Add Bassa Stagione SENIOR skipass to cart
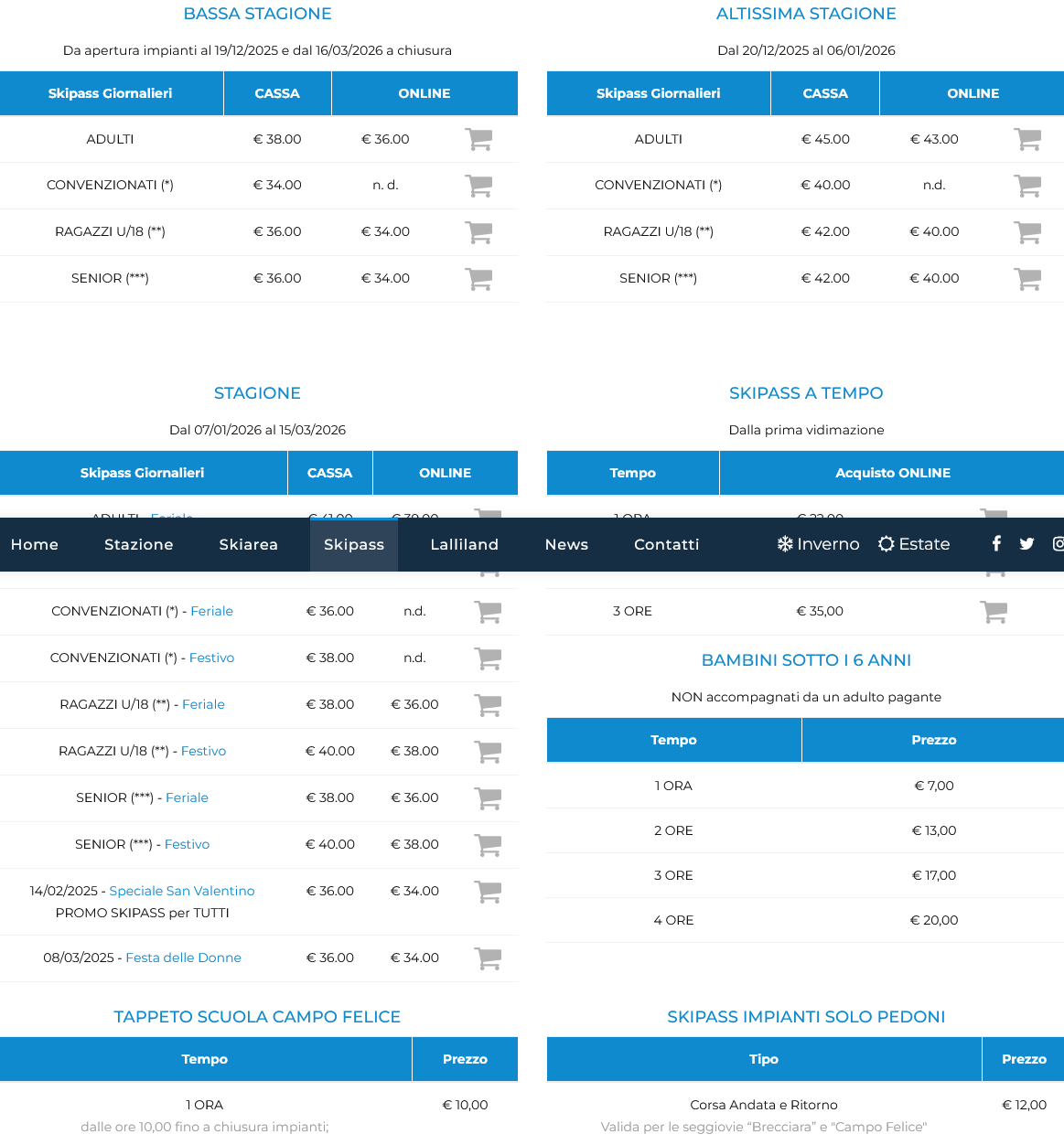Image resolution: width=1064 pixels, height=1145 pixels. [x=478, y=279]
